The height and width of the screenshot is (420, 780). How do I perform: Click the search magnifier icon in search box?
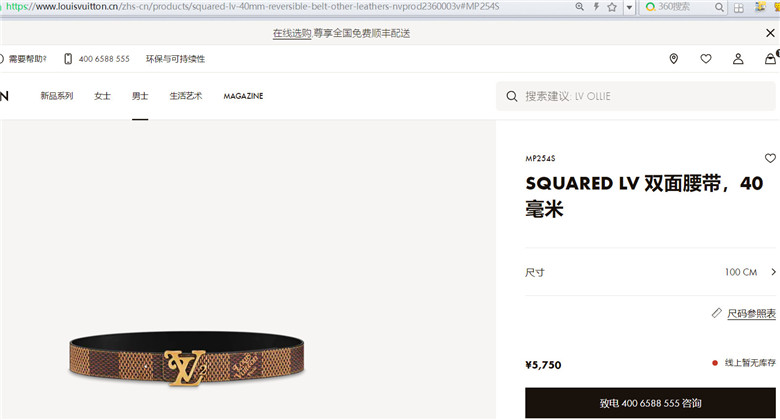click(x=512, y=96)
